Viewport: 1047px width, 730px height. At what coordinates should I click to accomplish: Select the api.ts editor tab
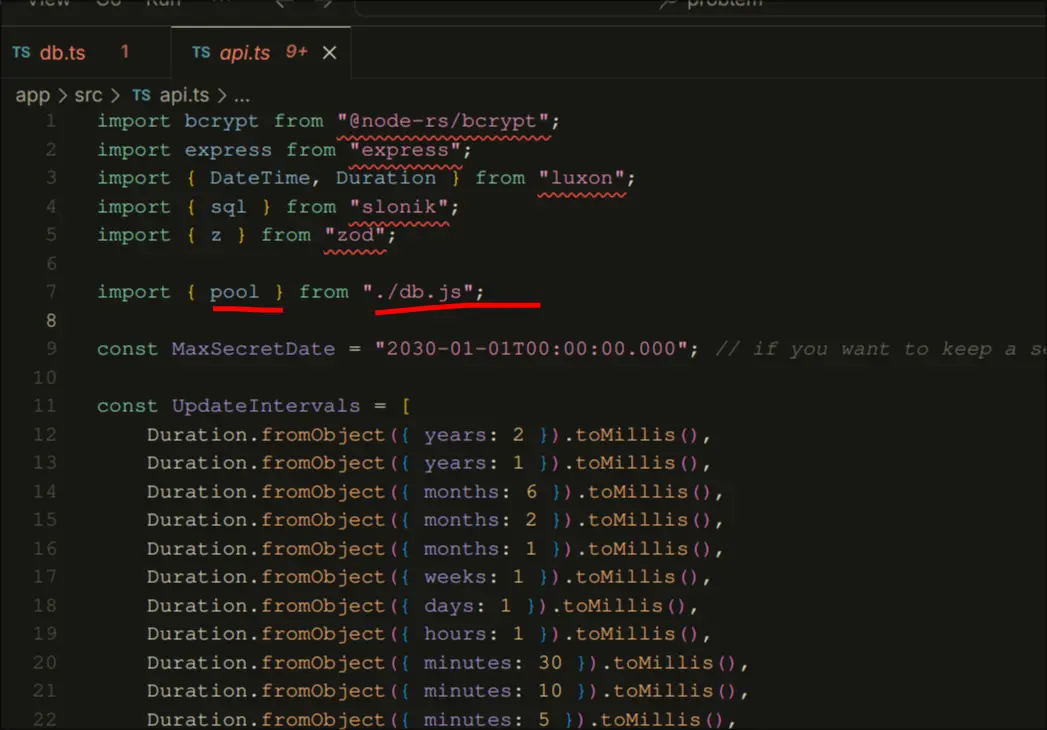pyautogui.click(x=244, y=53)
